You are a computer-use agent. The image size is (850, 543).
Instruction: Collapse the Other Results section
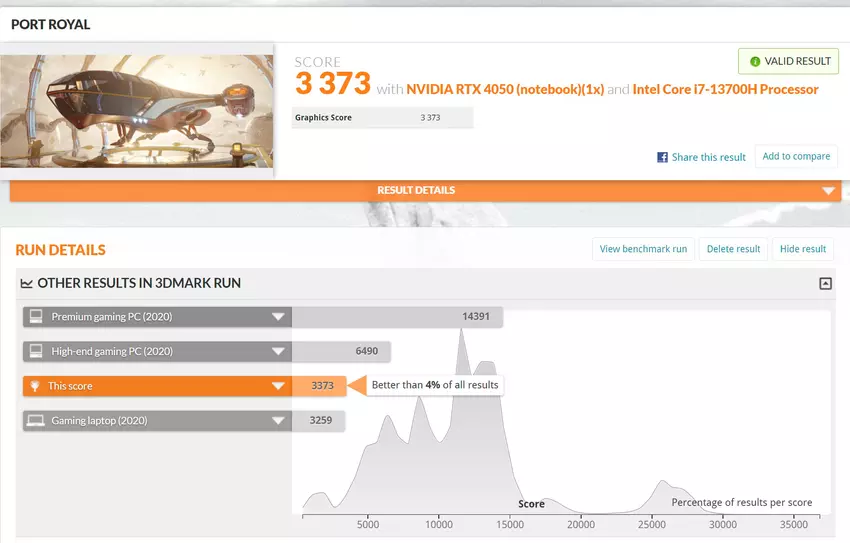[x=825, y=283]
